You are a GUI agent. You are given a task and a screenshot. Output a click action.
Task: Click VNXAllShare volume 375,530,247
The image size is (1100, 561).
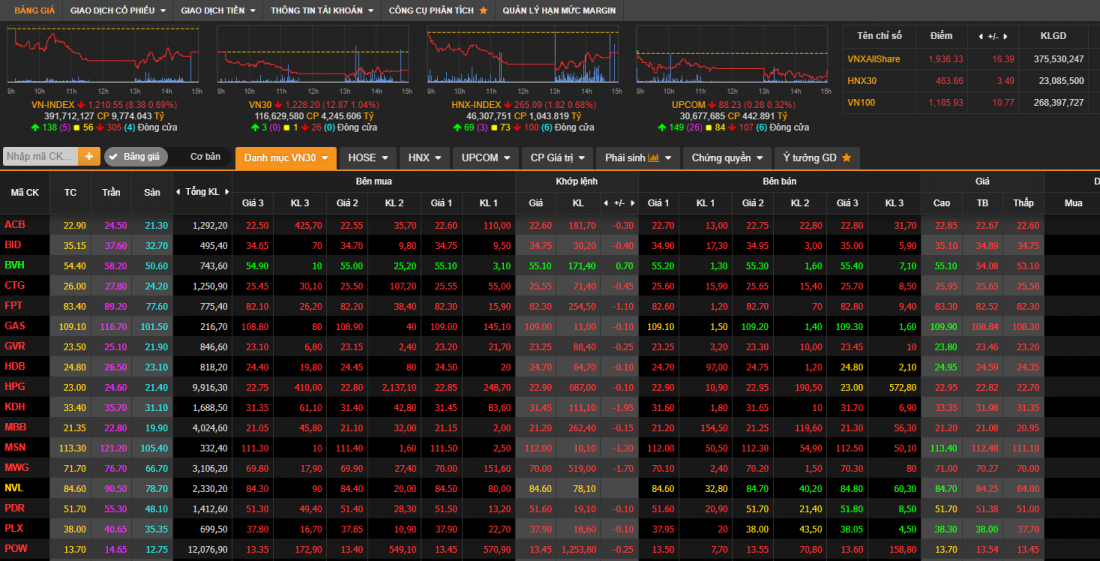(x=1059, y=59)
